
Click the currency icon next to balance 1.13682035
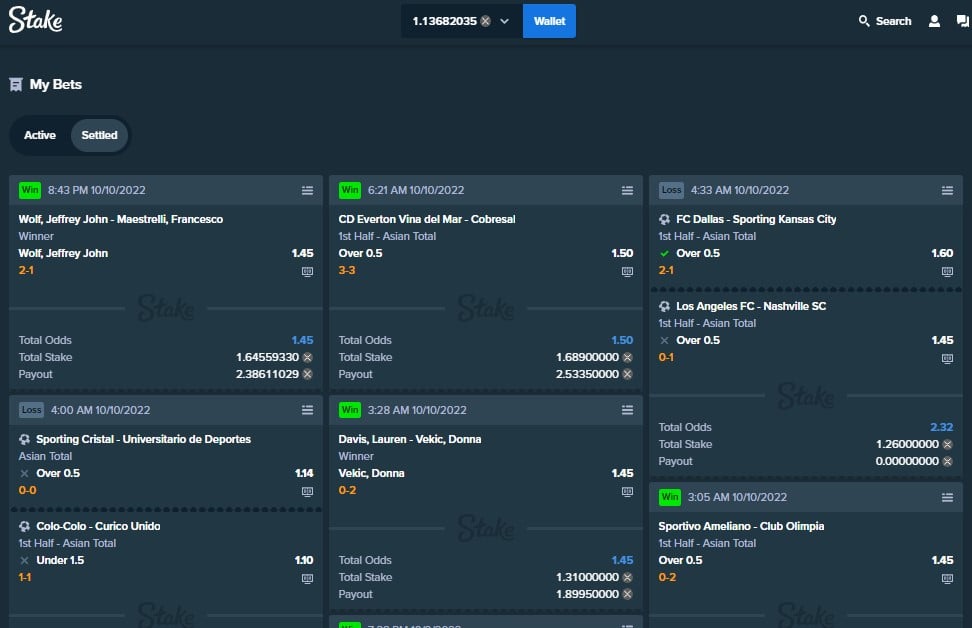(x=486, y=21)
